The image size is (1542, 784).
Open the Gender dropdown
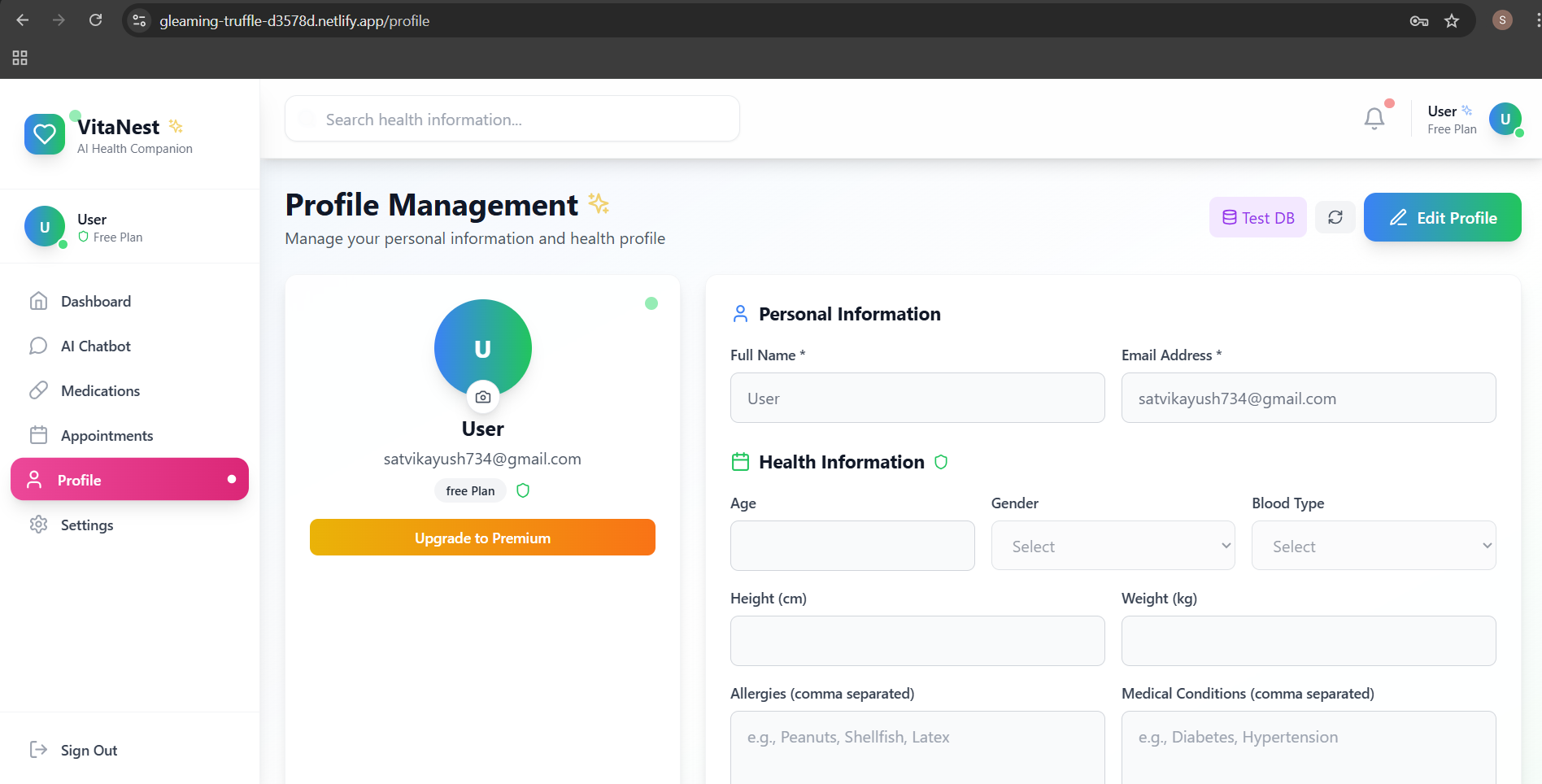point(1113,546)
